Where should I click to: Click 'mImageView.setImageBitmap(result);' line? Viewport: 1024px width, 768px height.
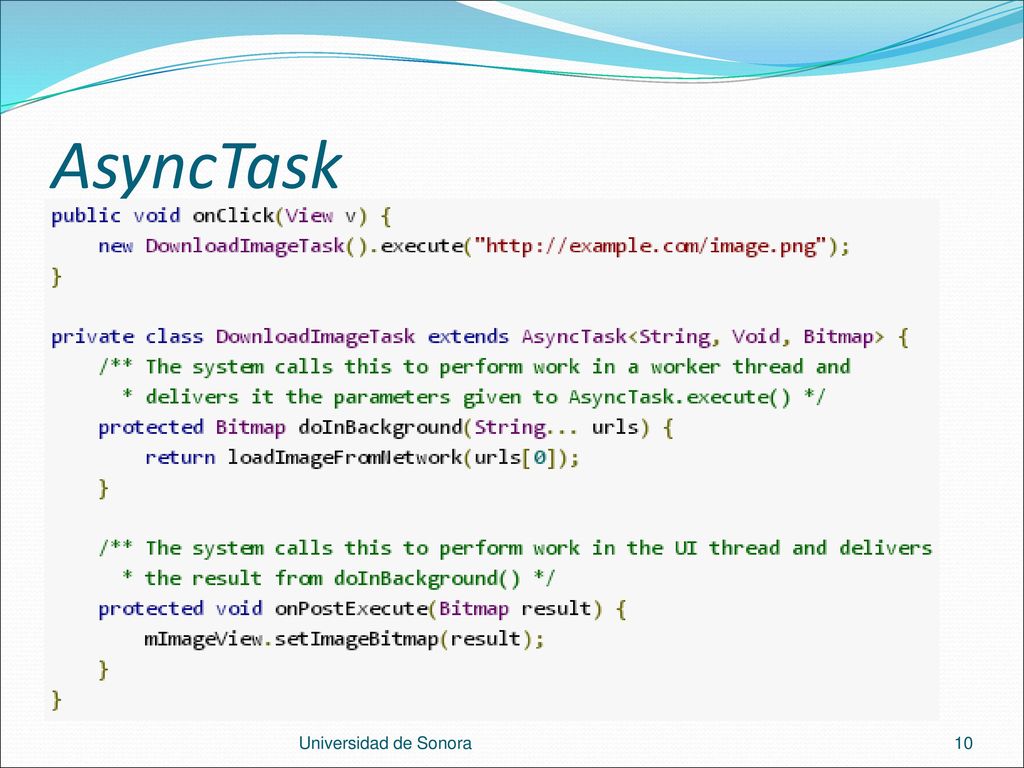tap(344, 639)
